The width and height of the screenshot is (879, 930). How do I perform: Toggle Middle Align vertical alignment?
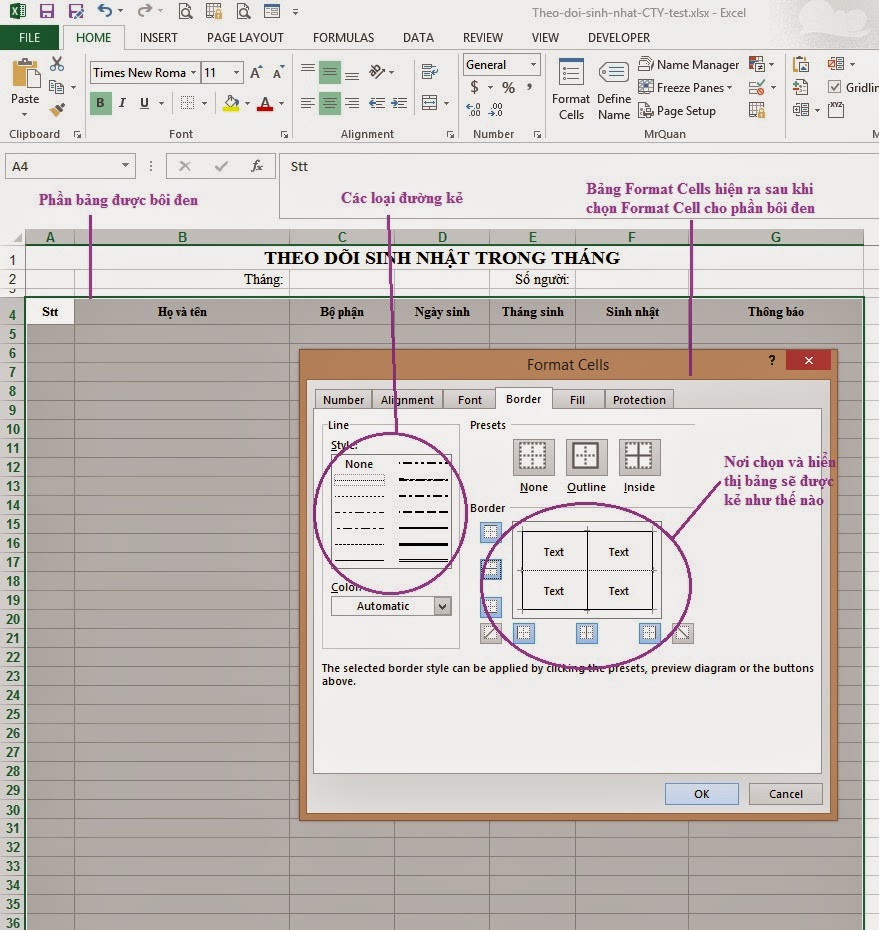point(330,72)
